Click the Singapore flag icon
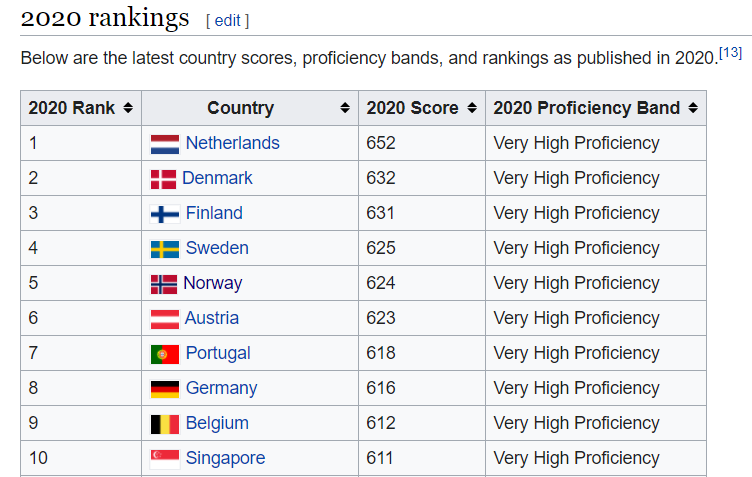The width and height of the screenshot is (752, 477). pyautogui.click(x=164, y=459)
